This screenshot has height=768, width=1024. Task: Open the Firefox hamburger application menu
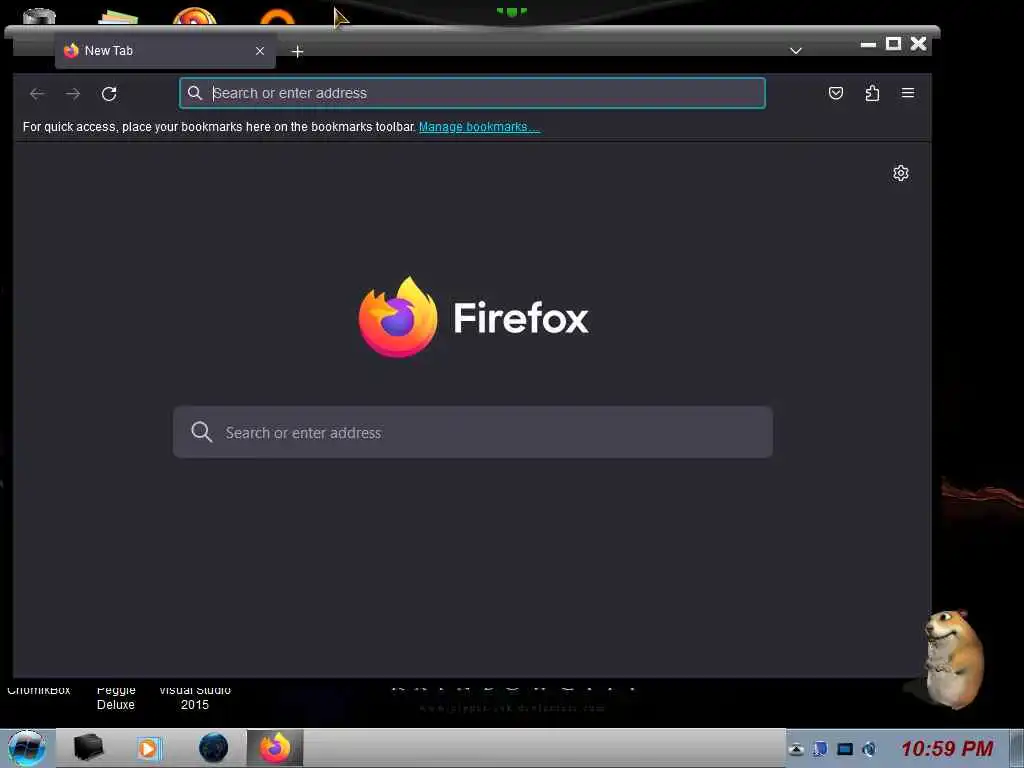pos(908,93)
